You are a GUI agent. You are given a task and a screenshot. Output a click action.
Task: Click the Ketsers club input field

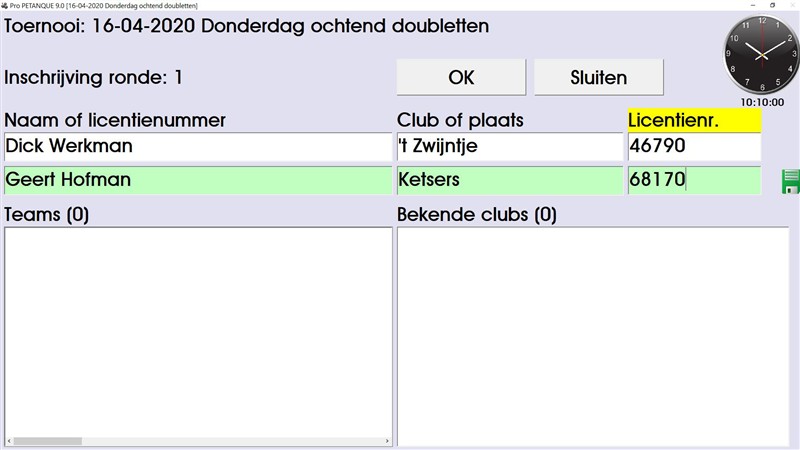(x=509, y=181)
